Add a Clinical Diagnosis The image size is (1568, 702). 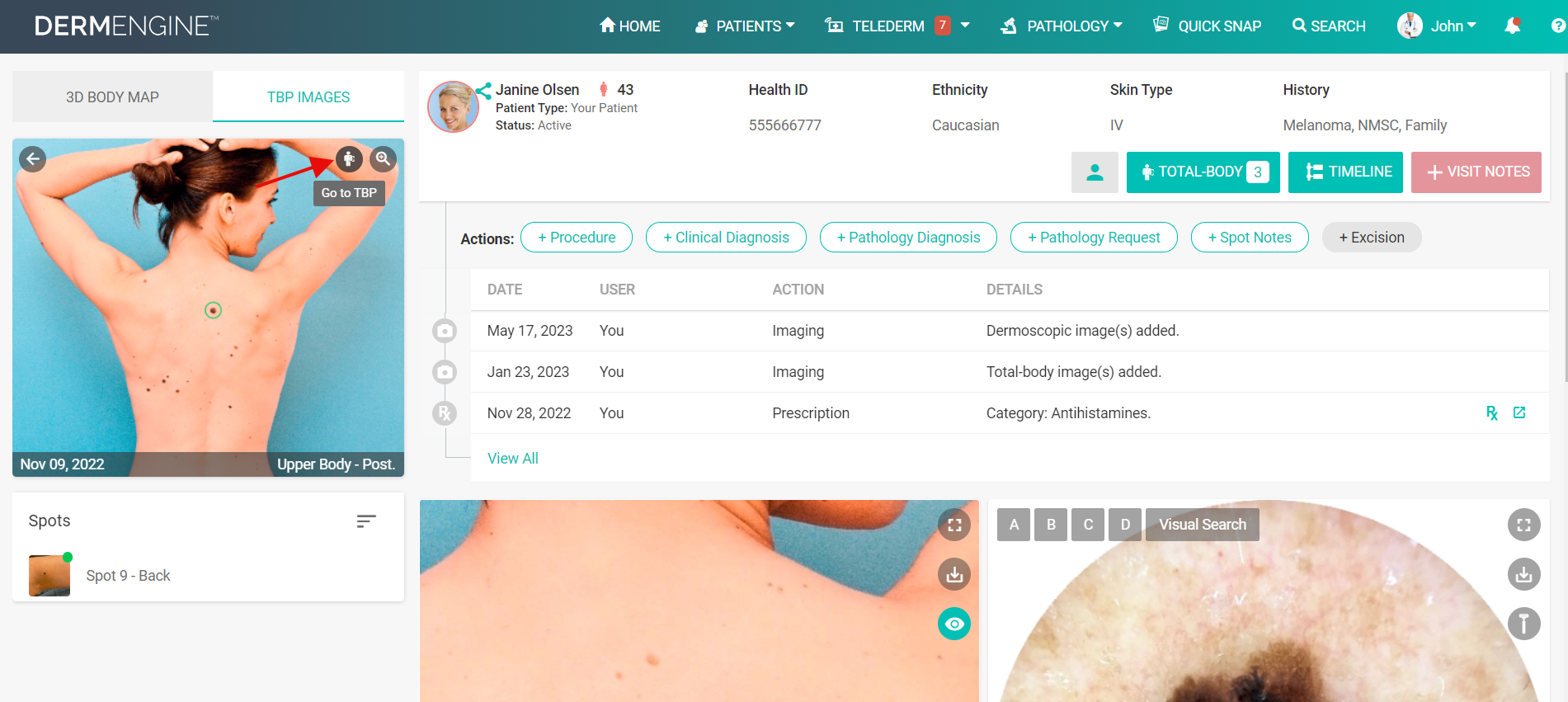726,238
